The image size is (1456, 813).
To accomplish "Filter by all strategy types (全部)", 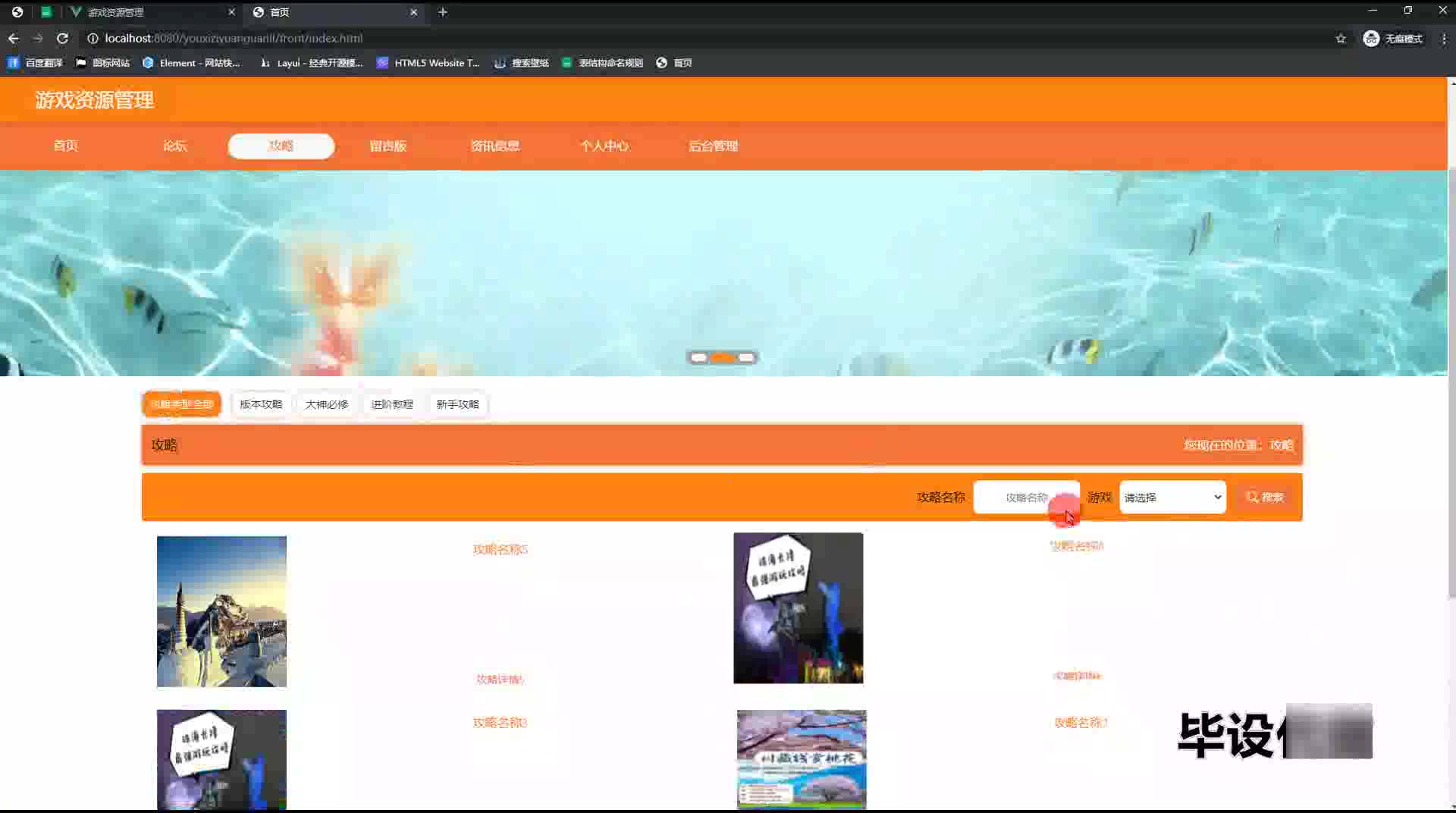I will coord(181,404).
